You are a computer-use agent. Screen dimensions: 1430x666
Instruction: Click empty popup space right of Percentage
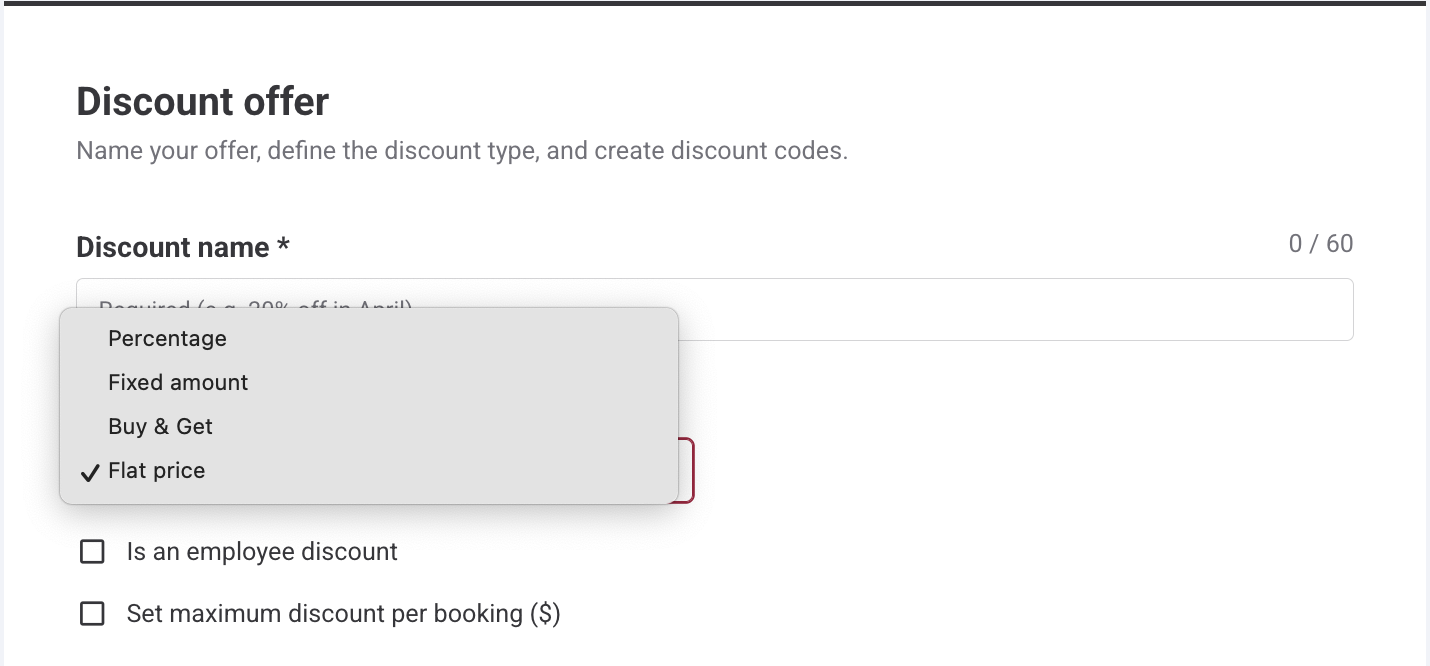pyautogui.click(x=450, y=339)
